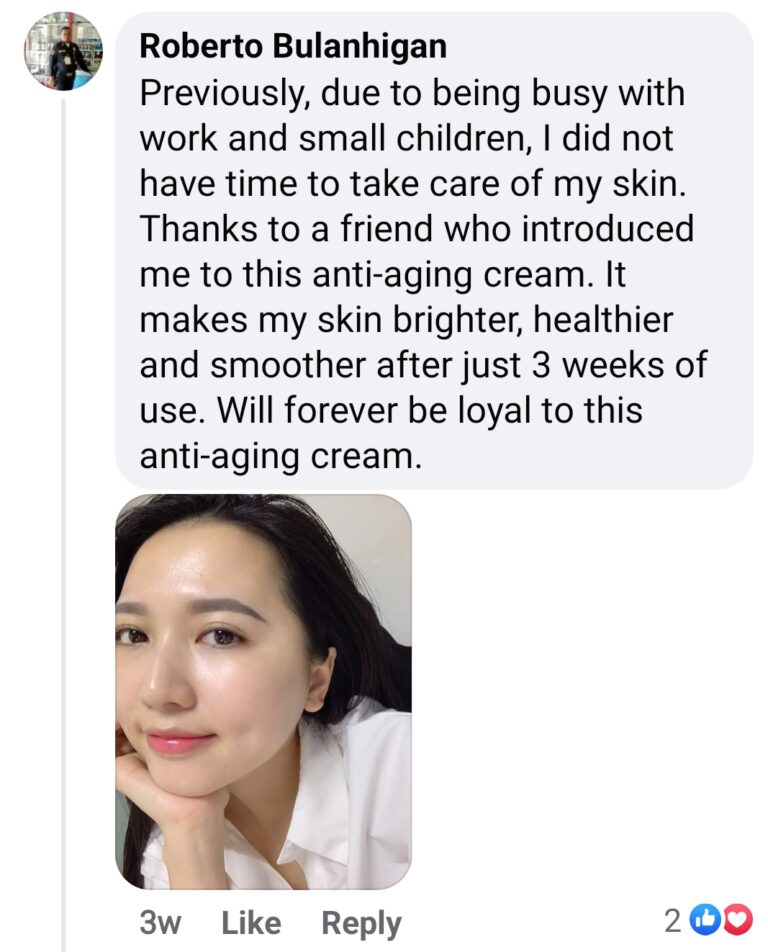Like Roberto Bulanhigan's comment
This screenshot has height=952, width=768.
click(x=251, y=923)
